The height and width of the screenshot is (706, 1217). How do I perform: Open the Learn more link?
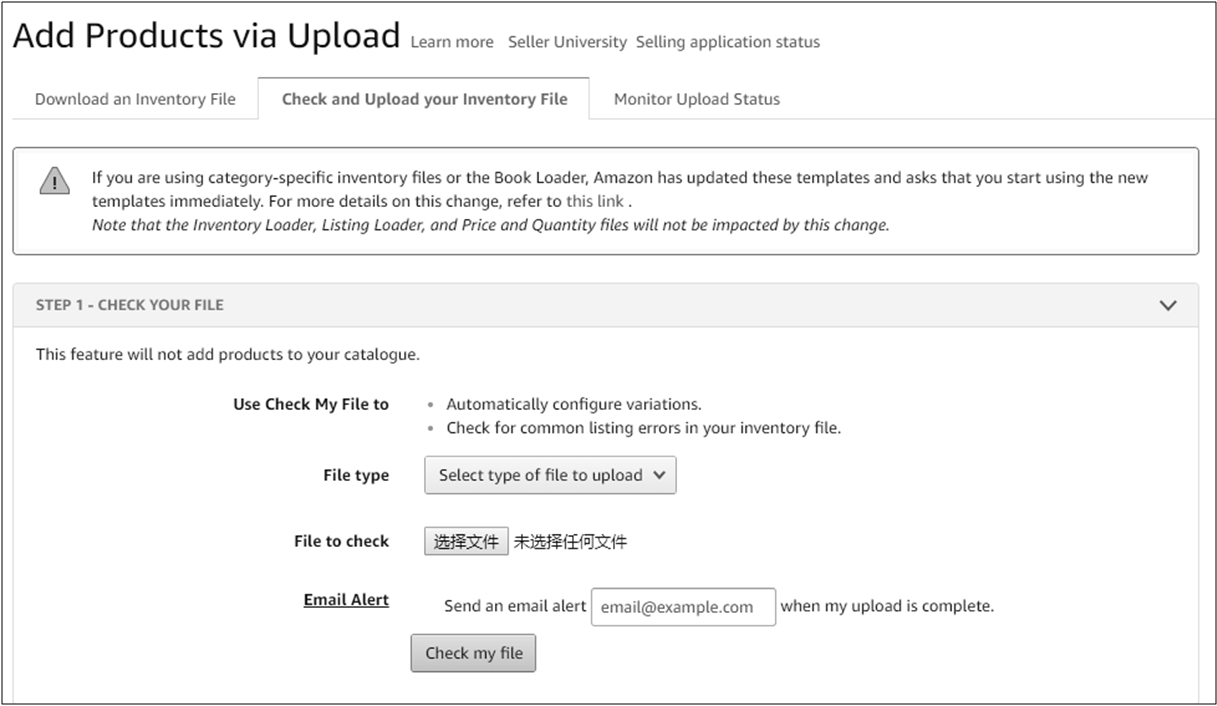[x=452, y=42]
